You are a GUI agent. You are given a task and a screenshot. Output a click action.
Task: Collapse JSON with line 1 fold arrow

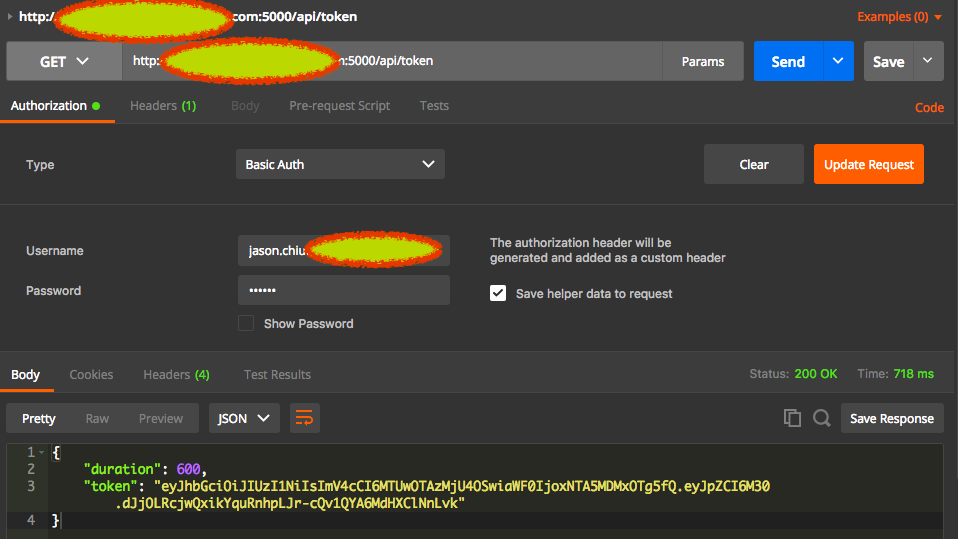(42, 453)
